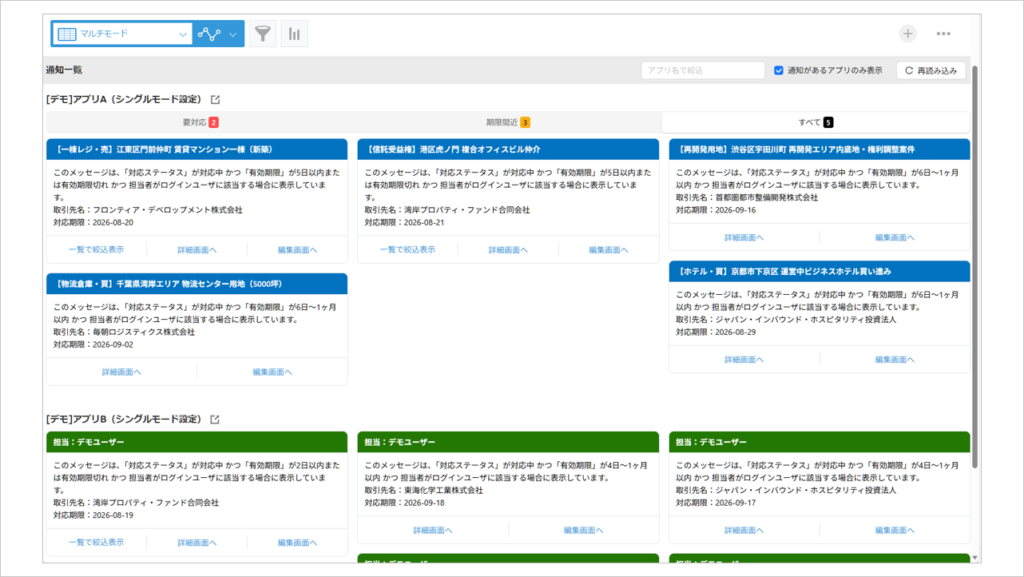Click 一覧で絞込表示 on 港区虎ノ門 card

(408, 249)
